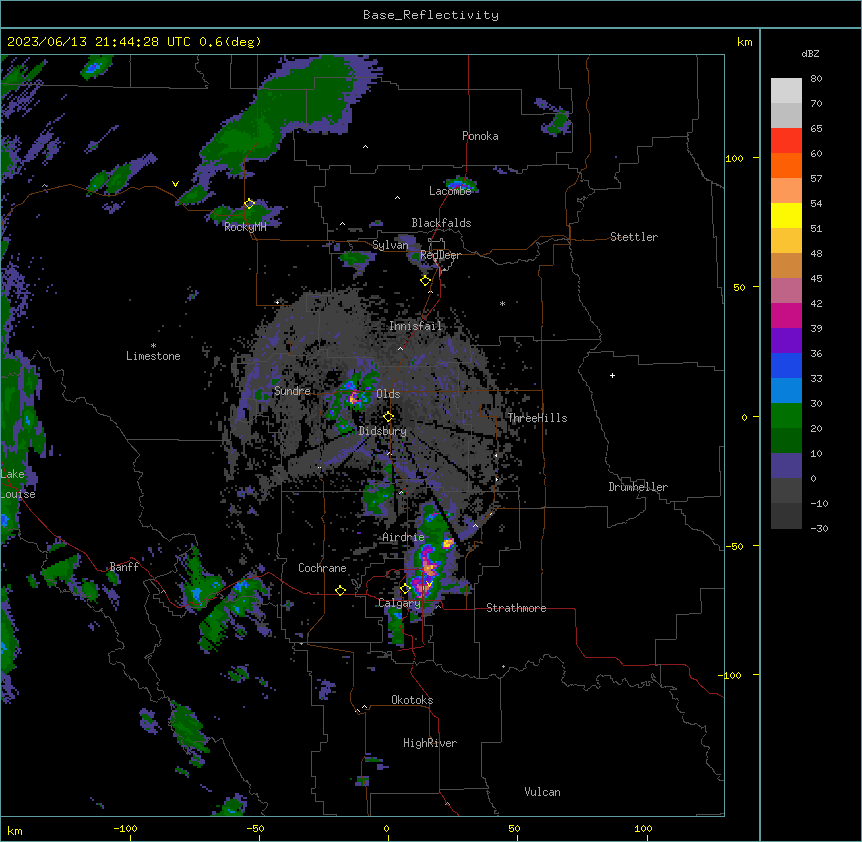Click the yellow diamond marker under Cochrane

[x=340, y=590]
